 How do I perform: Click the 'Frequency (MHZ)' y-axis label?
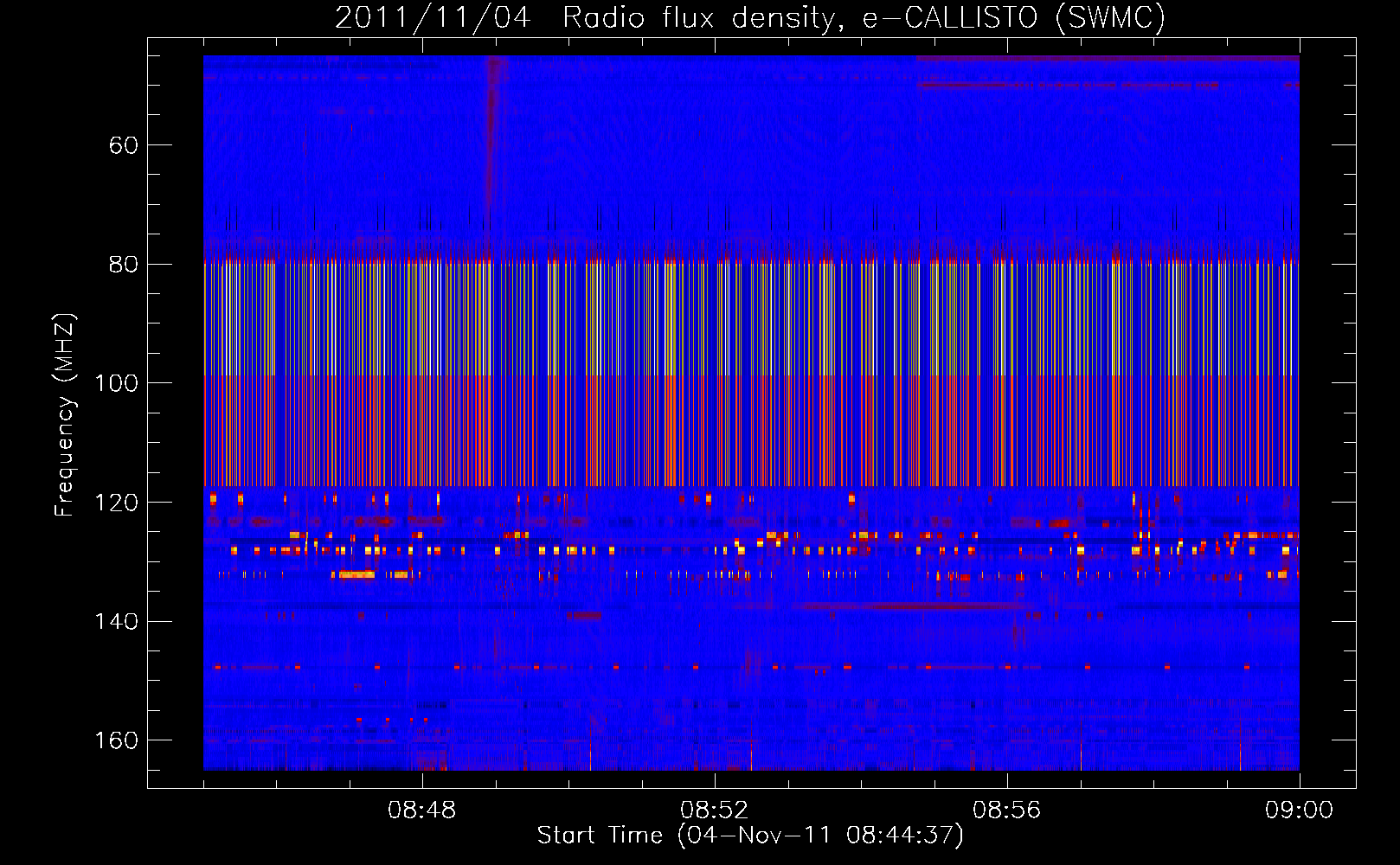coord(65,414)
